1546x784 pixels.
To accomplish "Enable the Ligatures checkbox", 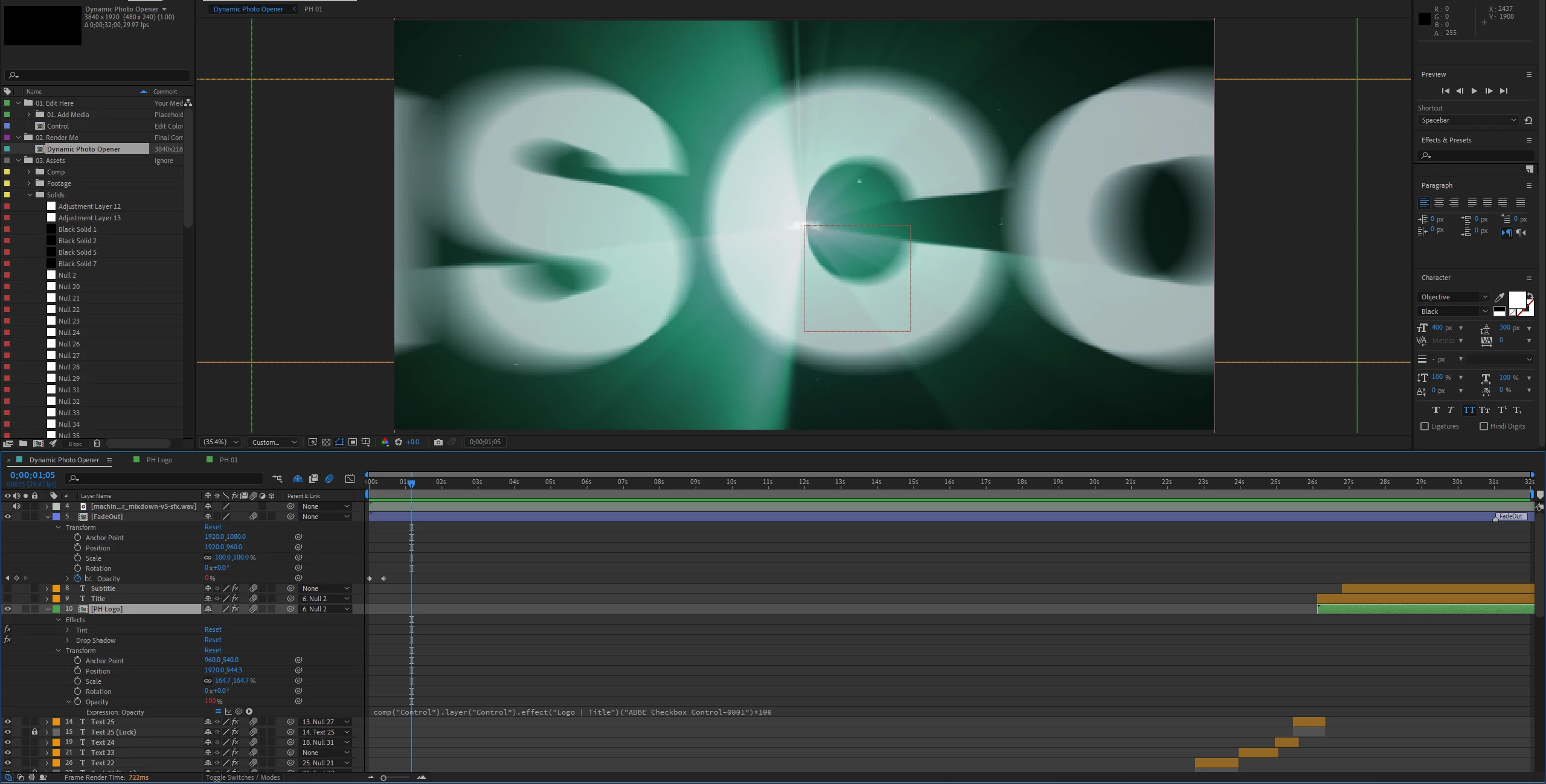I will [x=1425, y=426].
